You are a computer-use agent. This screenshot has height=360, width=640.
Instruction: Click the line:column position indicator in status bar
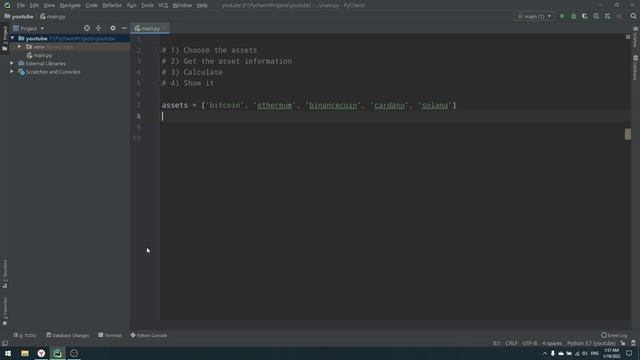[496, 343]
